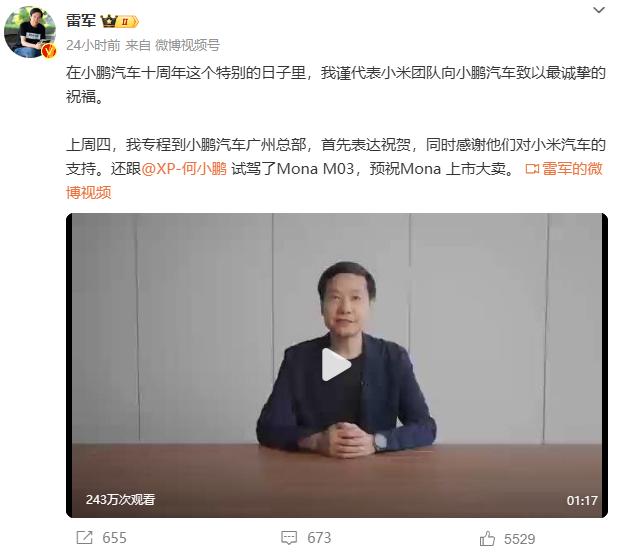The image size is (621, 552).
Task: Open the 微博视频号 source link
Action: 187,45
